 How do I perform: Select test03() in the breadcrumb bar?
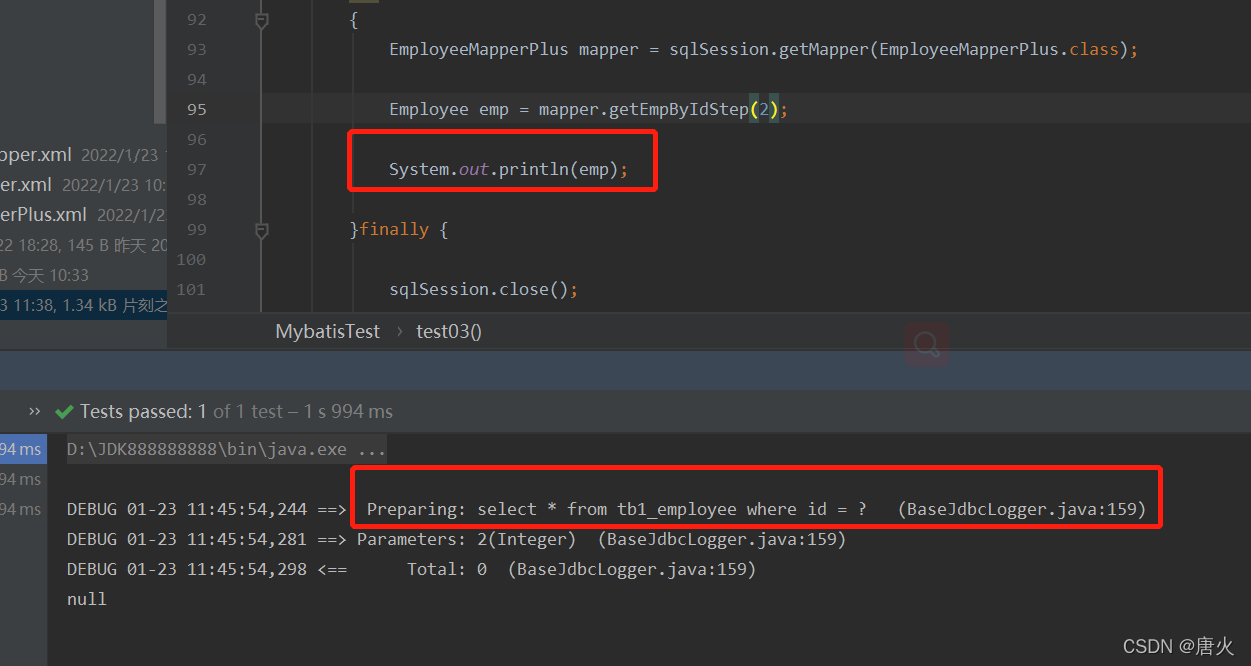(x=448, y=332)
